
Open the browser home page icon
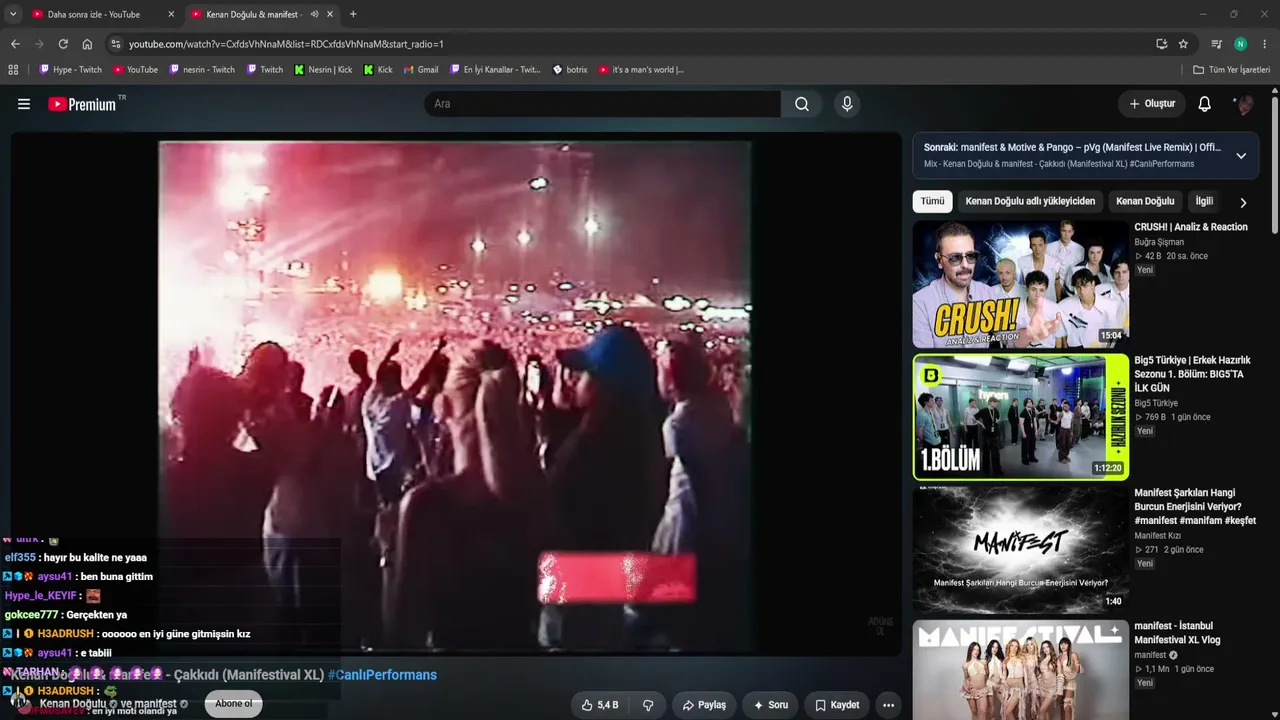coord(87,44)
